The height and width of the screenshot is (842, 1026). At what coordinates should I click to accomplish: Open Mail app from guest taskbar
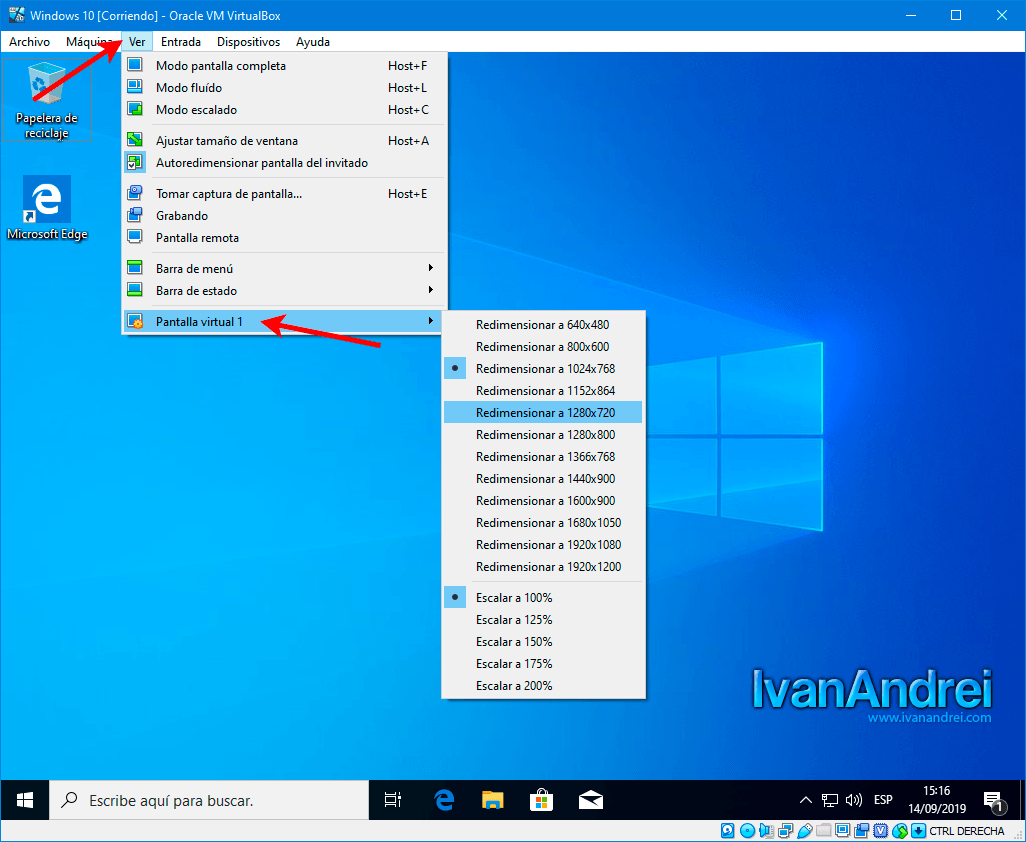pyautogui.click(x=591, y=799)
